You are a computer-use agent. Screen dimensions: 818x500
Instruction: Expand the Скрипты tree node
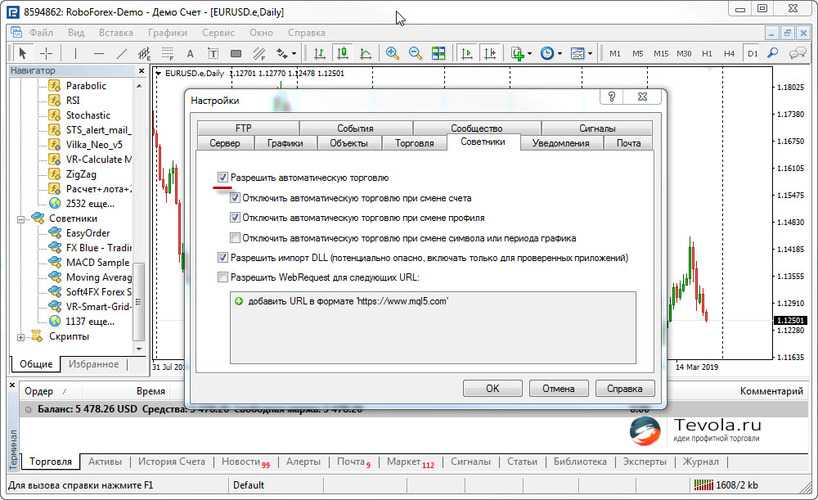[23, 337]
